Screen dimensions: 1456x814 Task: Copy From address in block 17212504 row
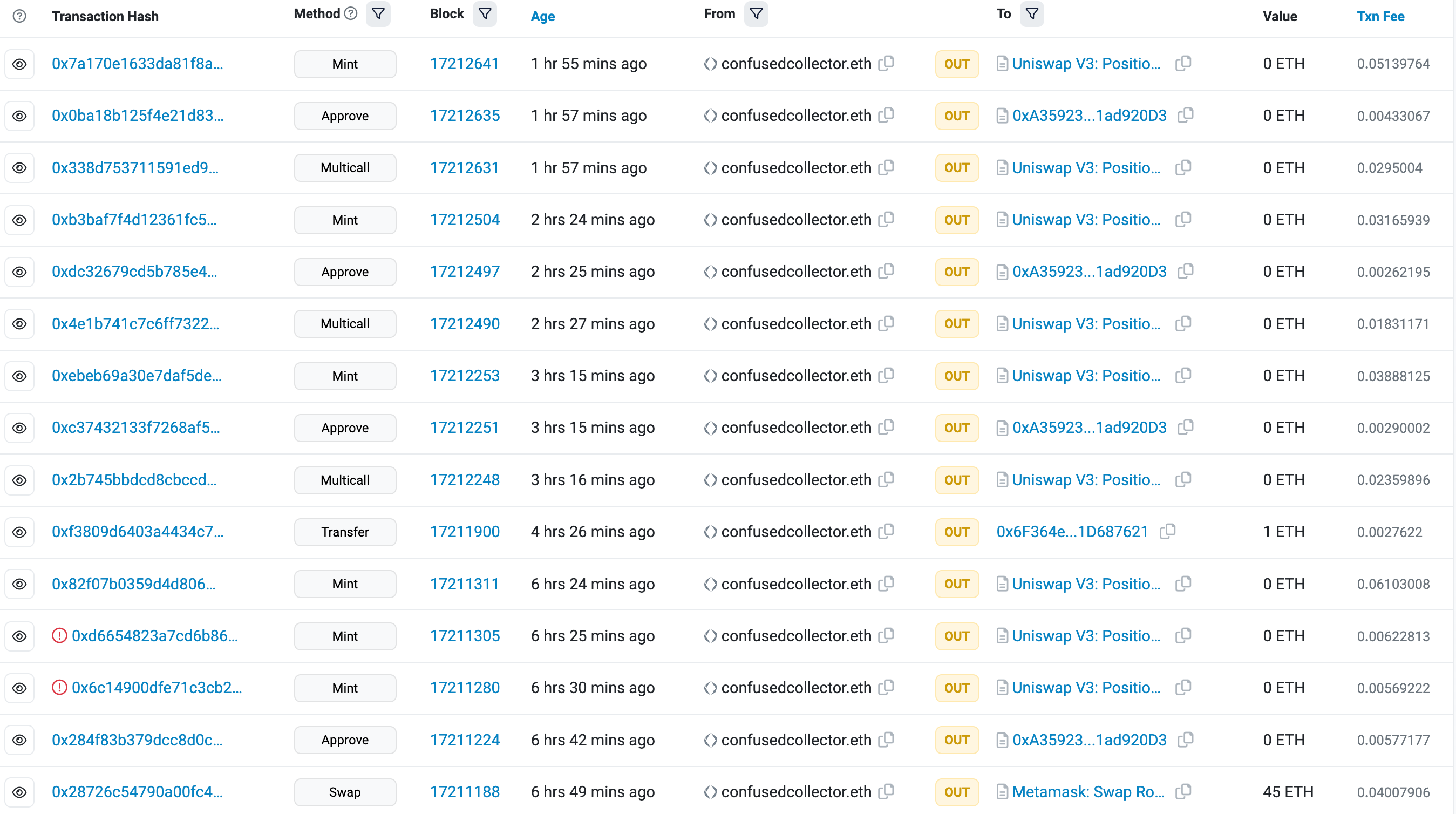click(886, 219)
